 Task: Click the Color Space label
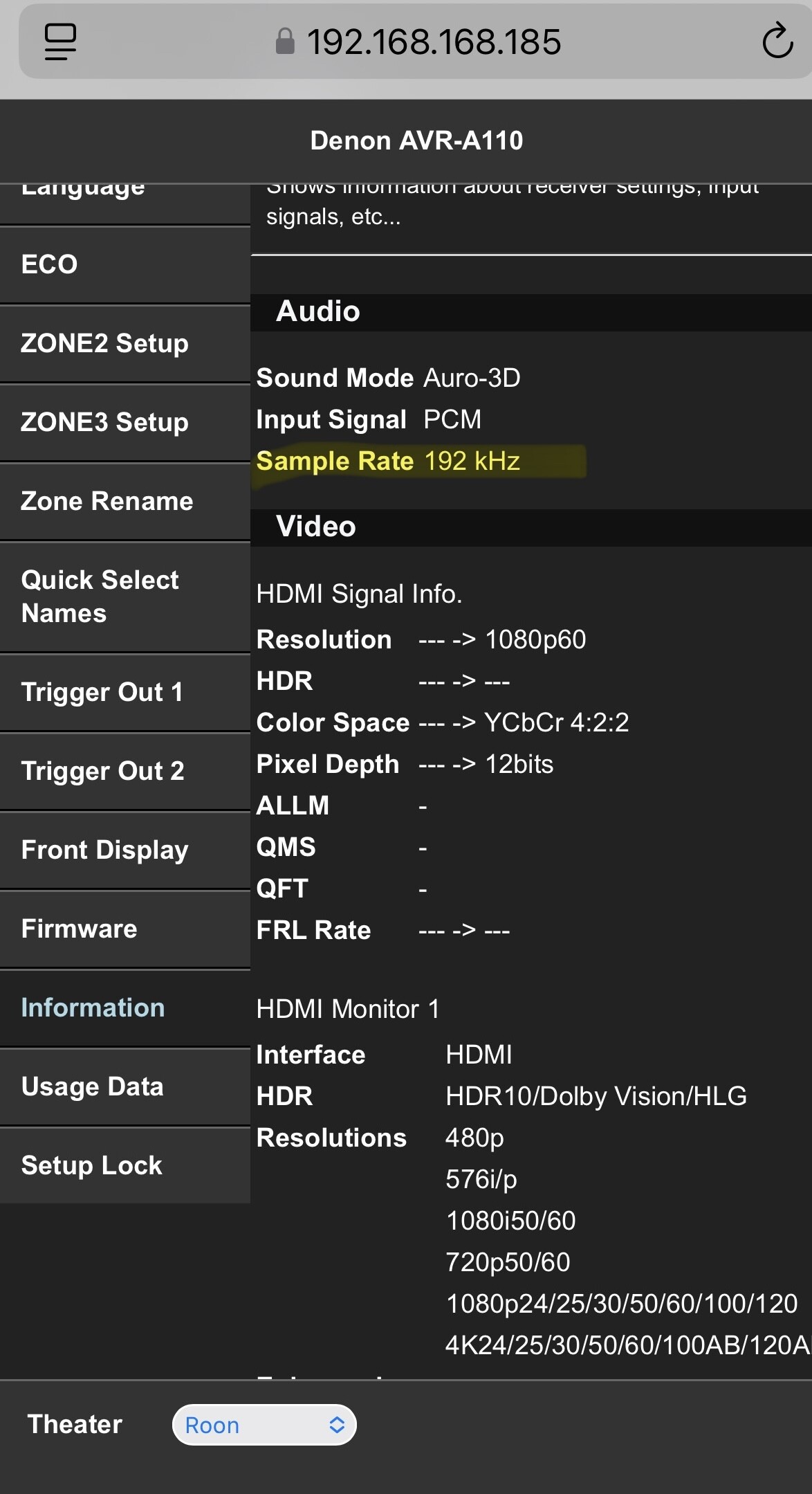pos(333,722)
